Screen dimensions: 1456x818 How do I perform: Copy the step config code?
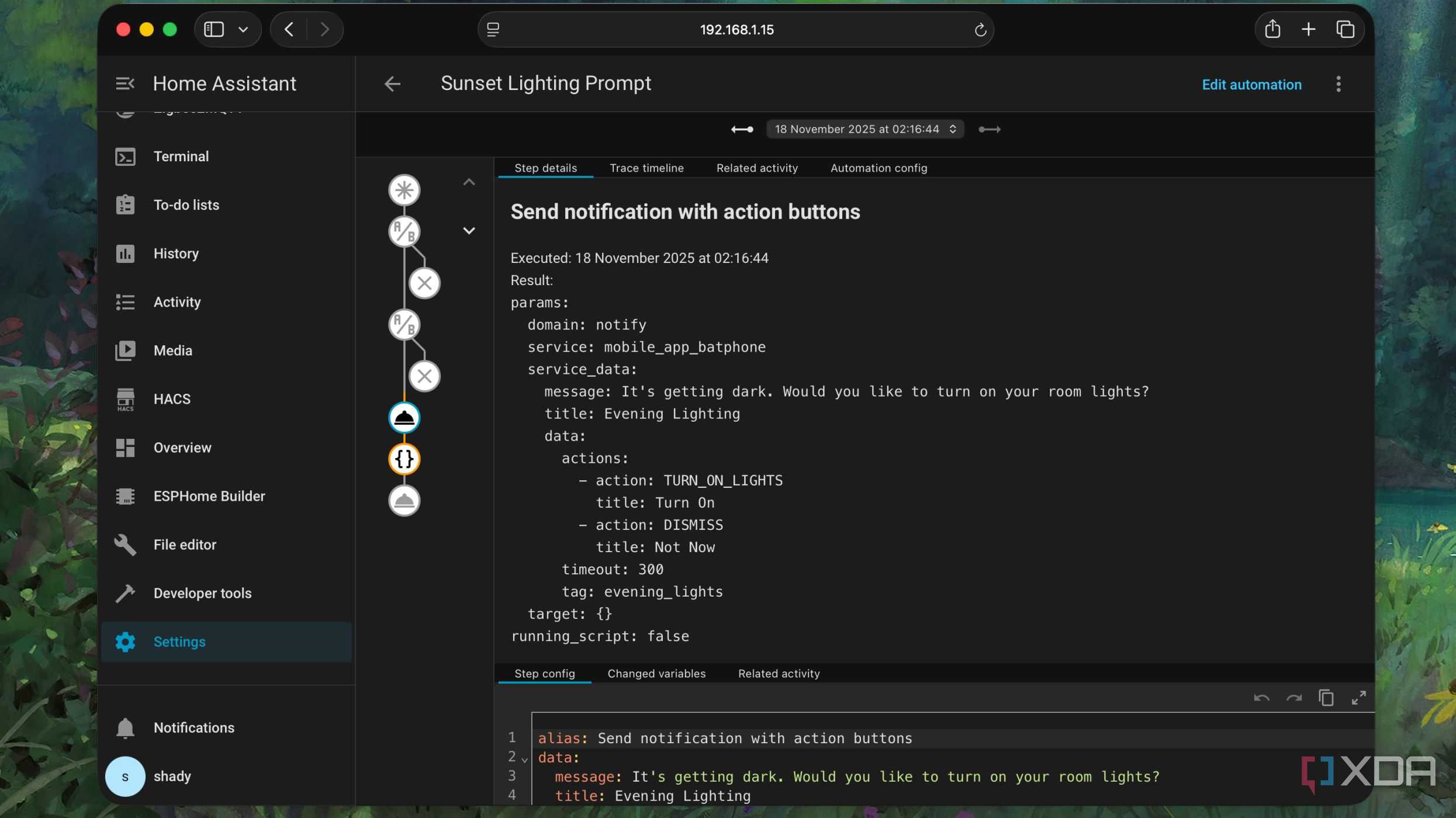click(1326, 698)
